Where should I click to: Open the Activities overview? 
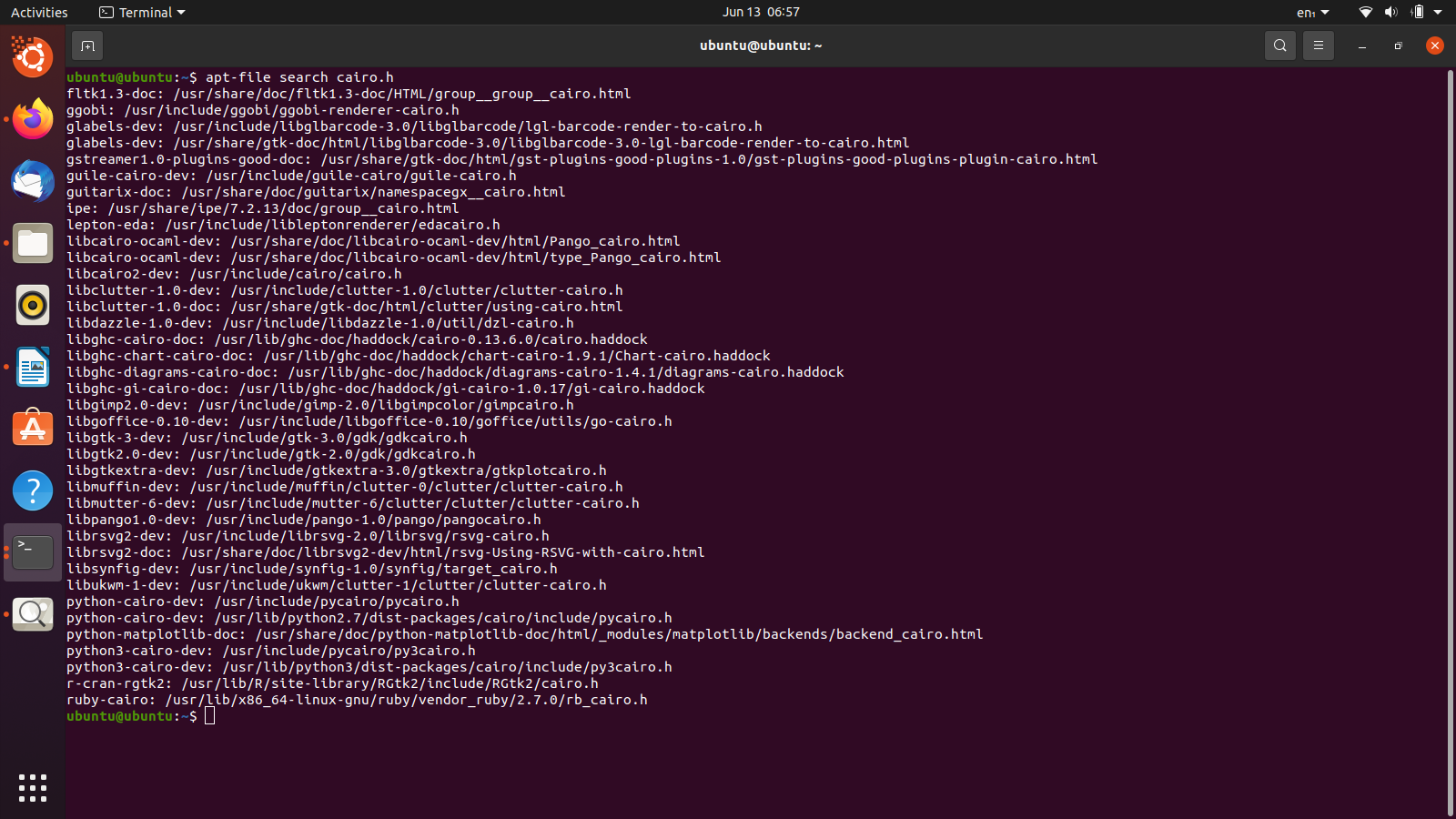(39, 13)
